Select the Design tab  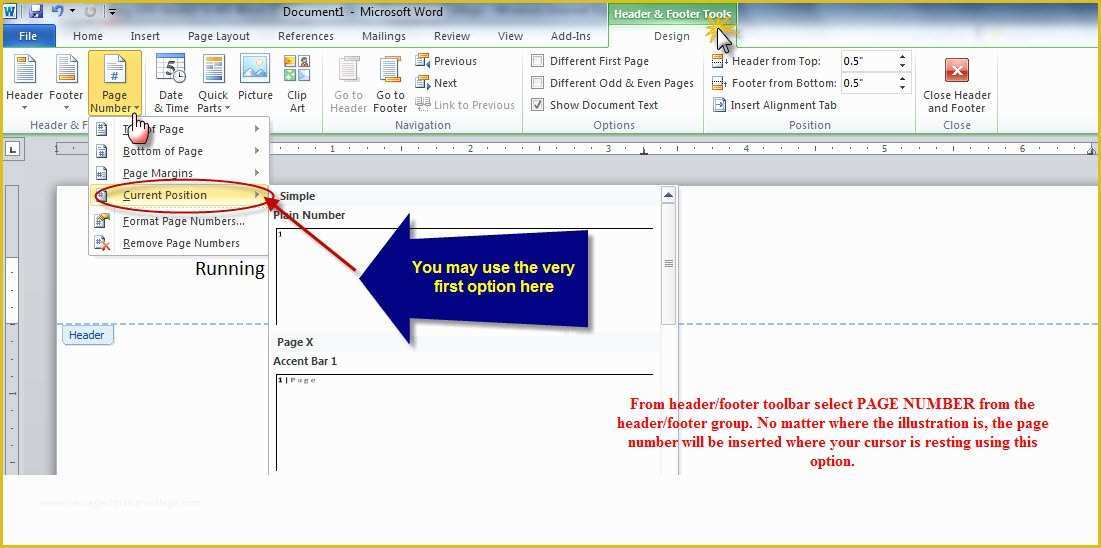(672, 37)
